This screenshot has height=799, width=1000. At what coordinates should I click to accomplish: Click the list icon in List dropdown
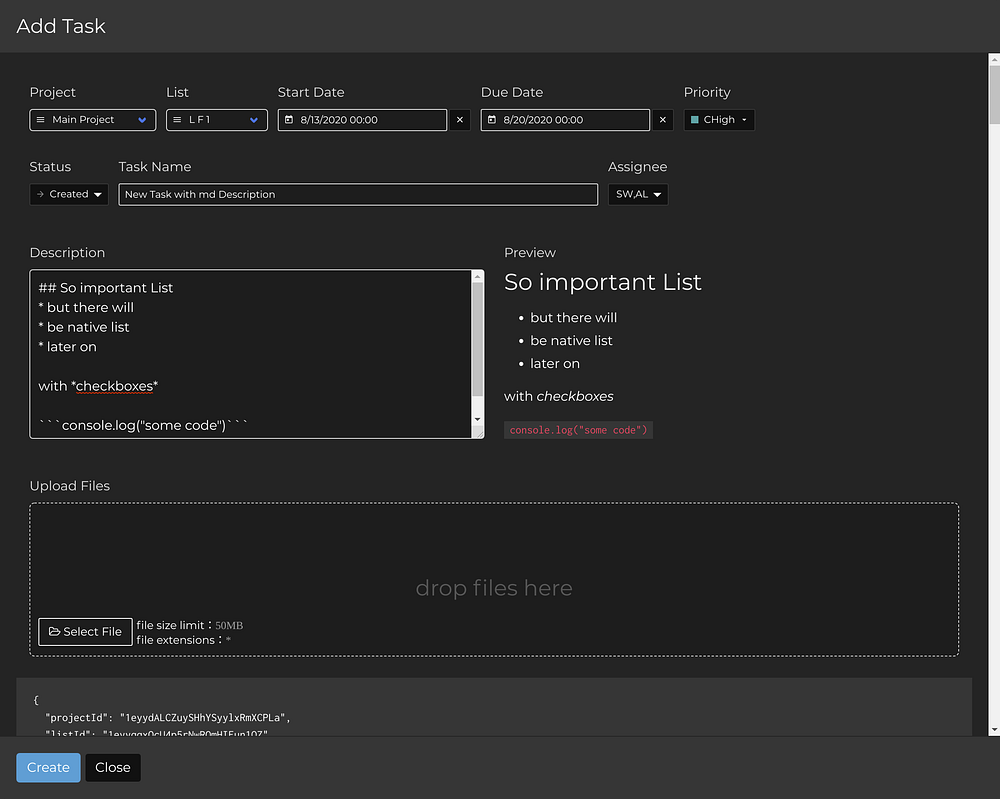177,120
